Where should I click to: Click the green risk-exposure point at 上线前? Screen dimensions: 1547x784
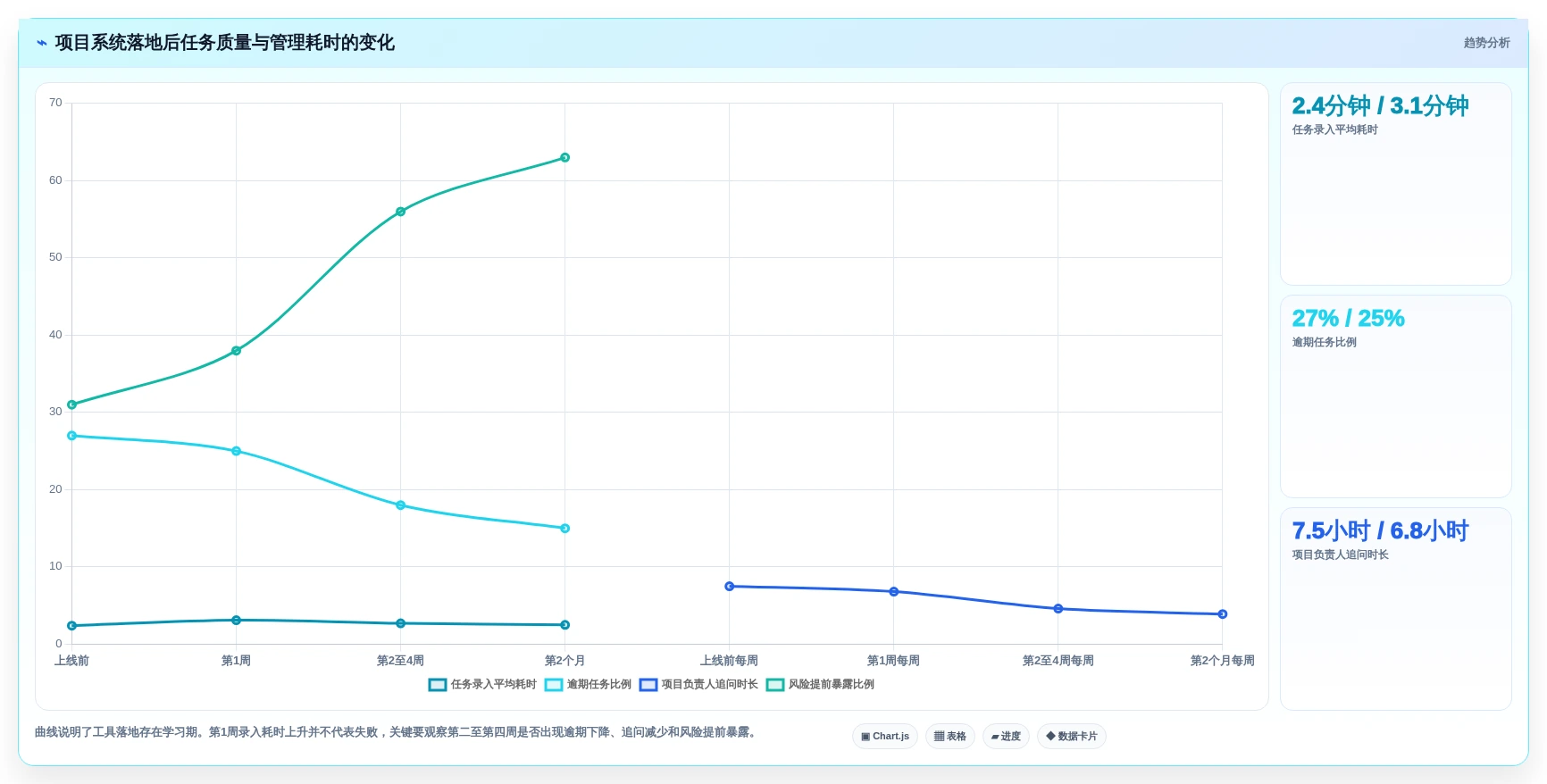click(72, 405)
